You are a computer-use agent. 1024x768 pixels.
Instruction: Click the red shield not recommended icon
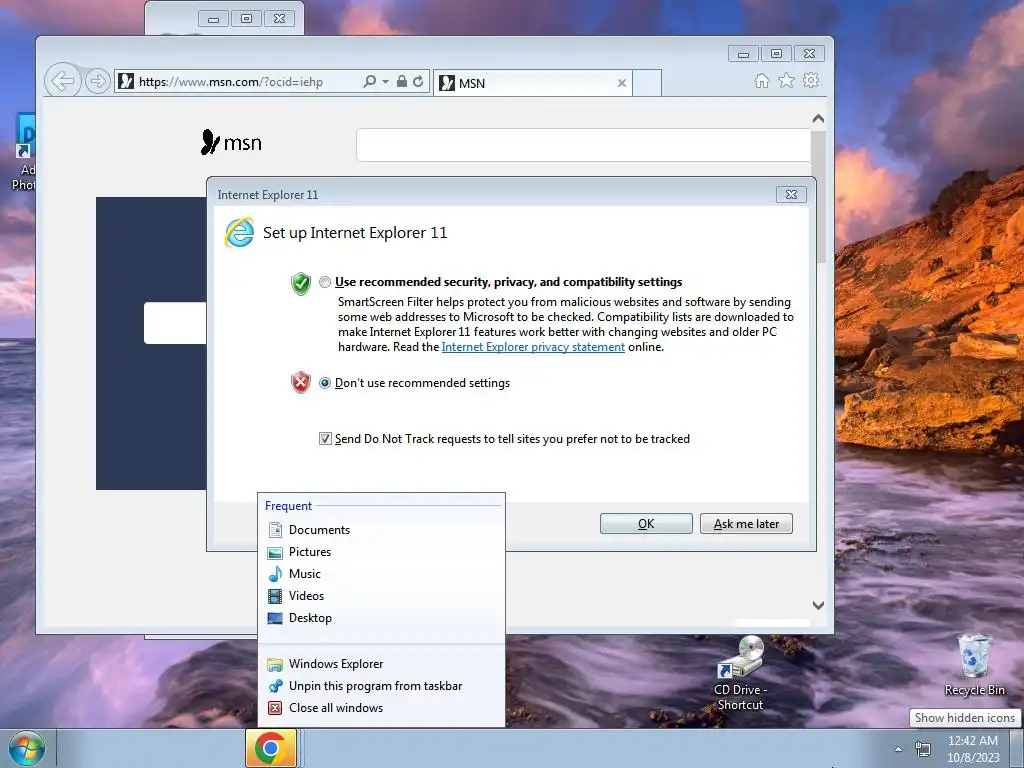click(x=300, y=382)
